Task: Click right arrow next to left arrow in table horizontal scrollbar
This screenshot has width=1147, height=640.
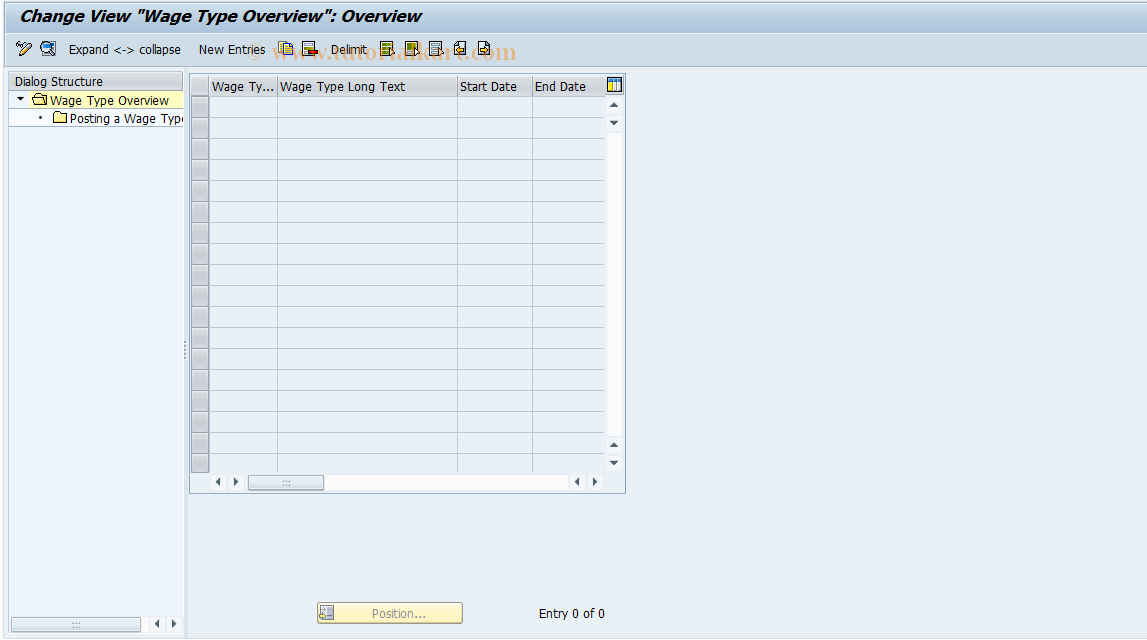Action: tap(236, 481)
